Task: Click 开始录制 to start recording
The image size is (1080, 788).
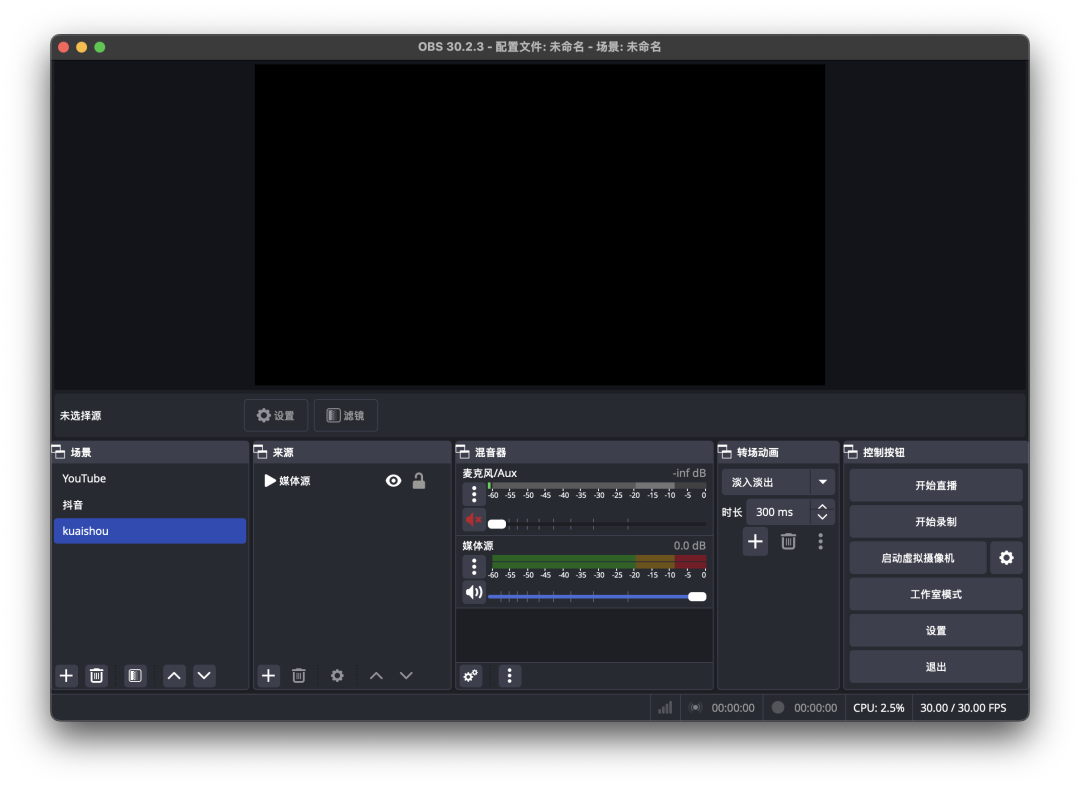Action: point(935,521)
